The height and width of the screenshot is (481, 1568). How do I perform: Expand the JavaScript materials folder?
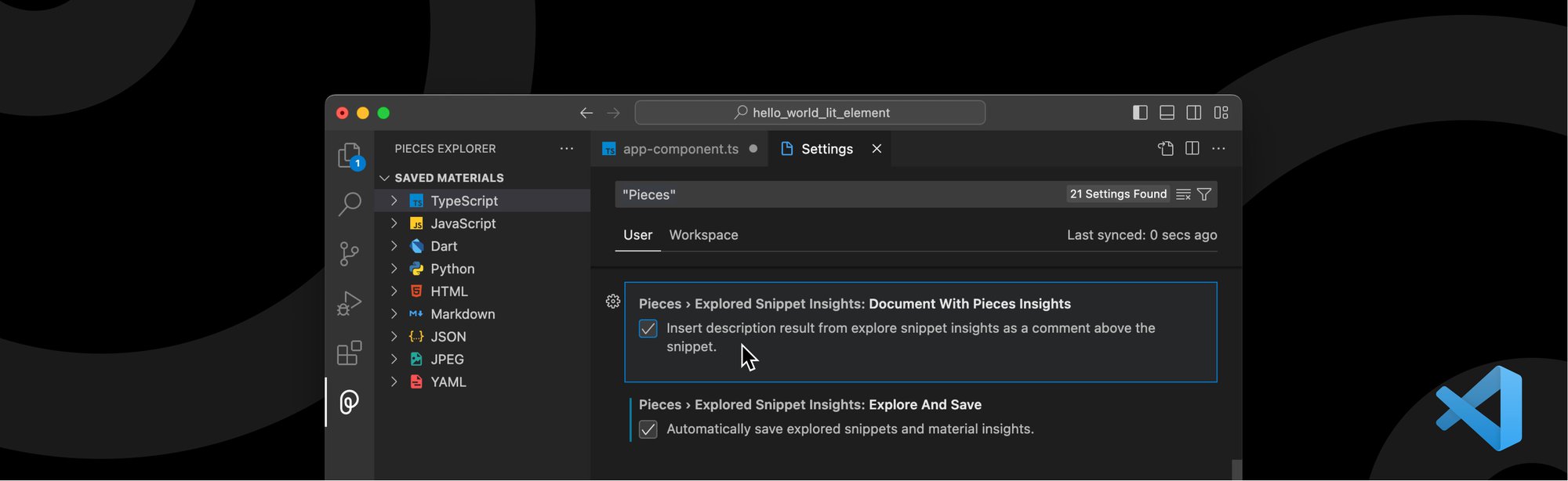[x=394, y=224]
